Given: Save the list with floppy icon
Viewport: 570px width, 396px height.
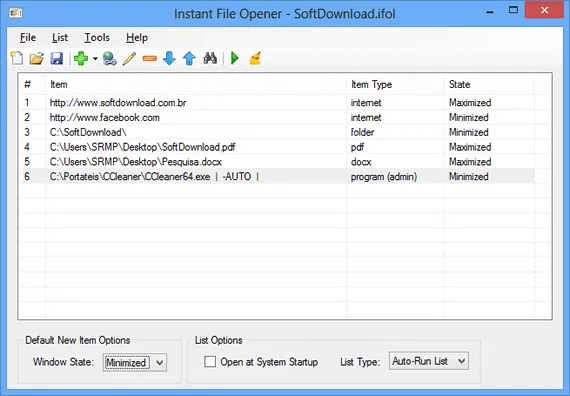Looking at the screenshot, I should [56, 58].
